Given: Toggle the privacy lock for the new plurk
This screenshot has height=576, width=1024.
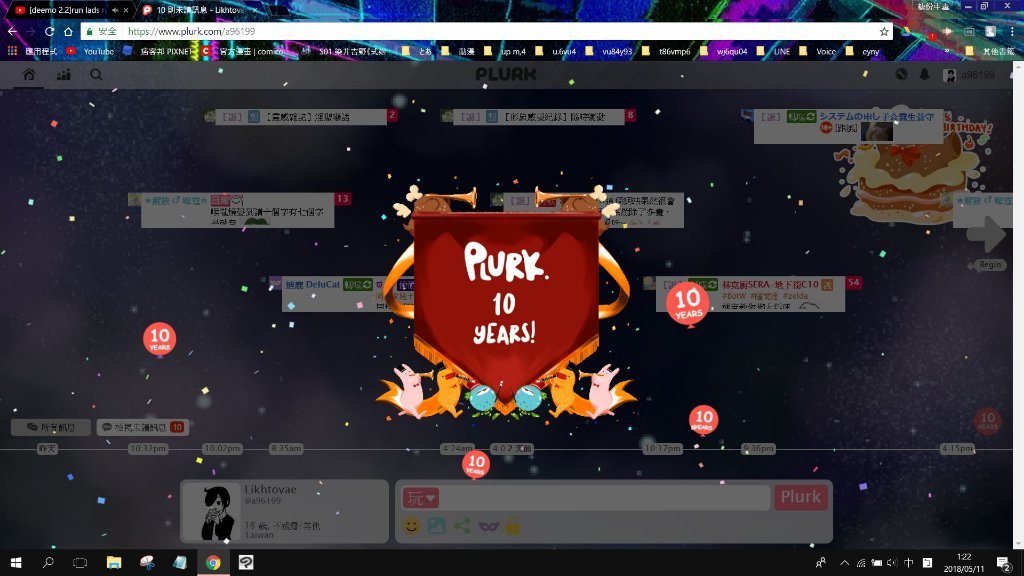Looking at the screenshot, I should 513,526.
